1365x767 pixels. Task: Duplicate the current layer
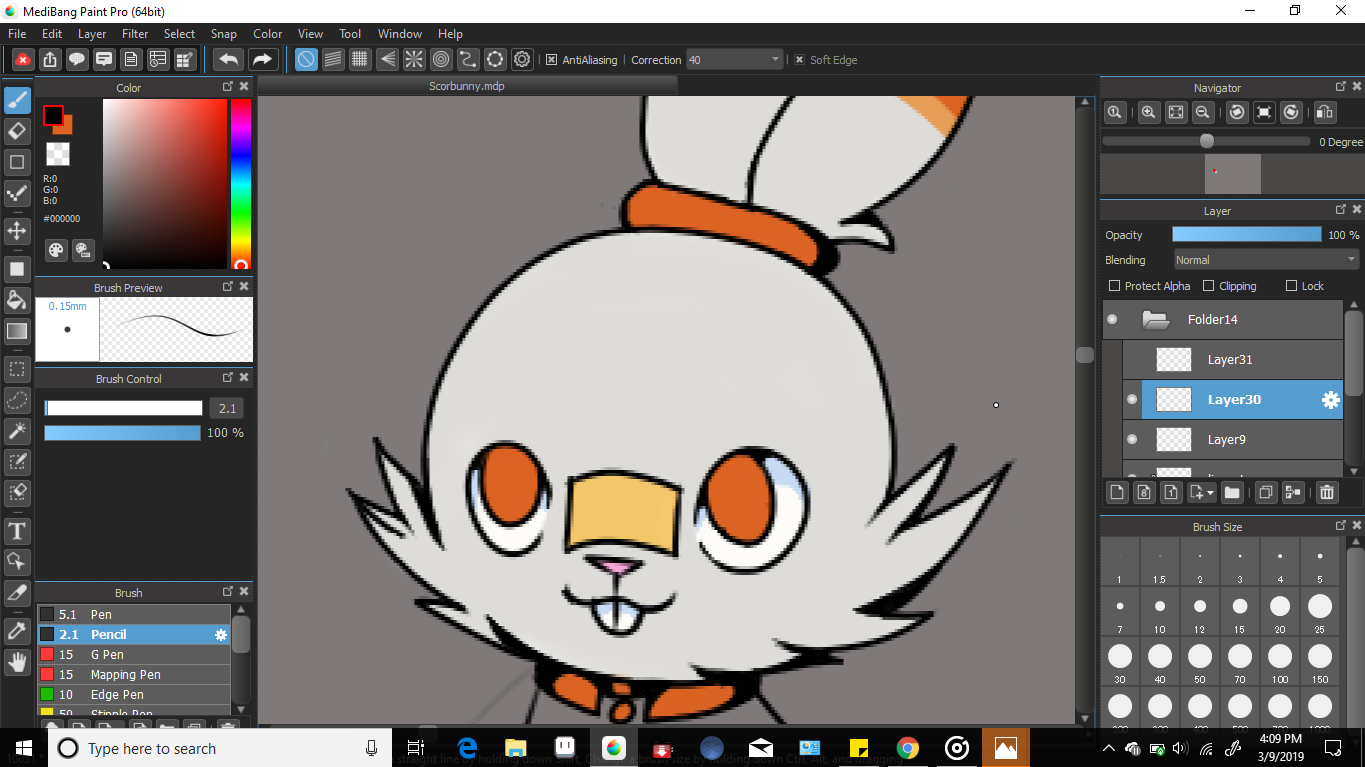click(x=1266, y=492)
